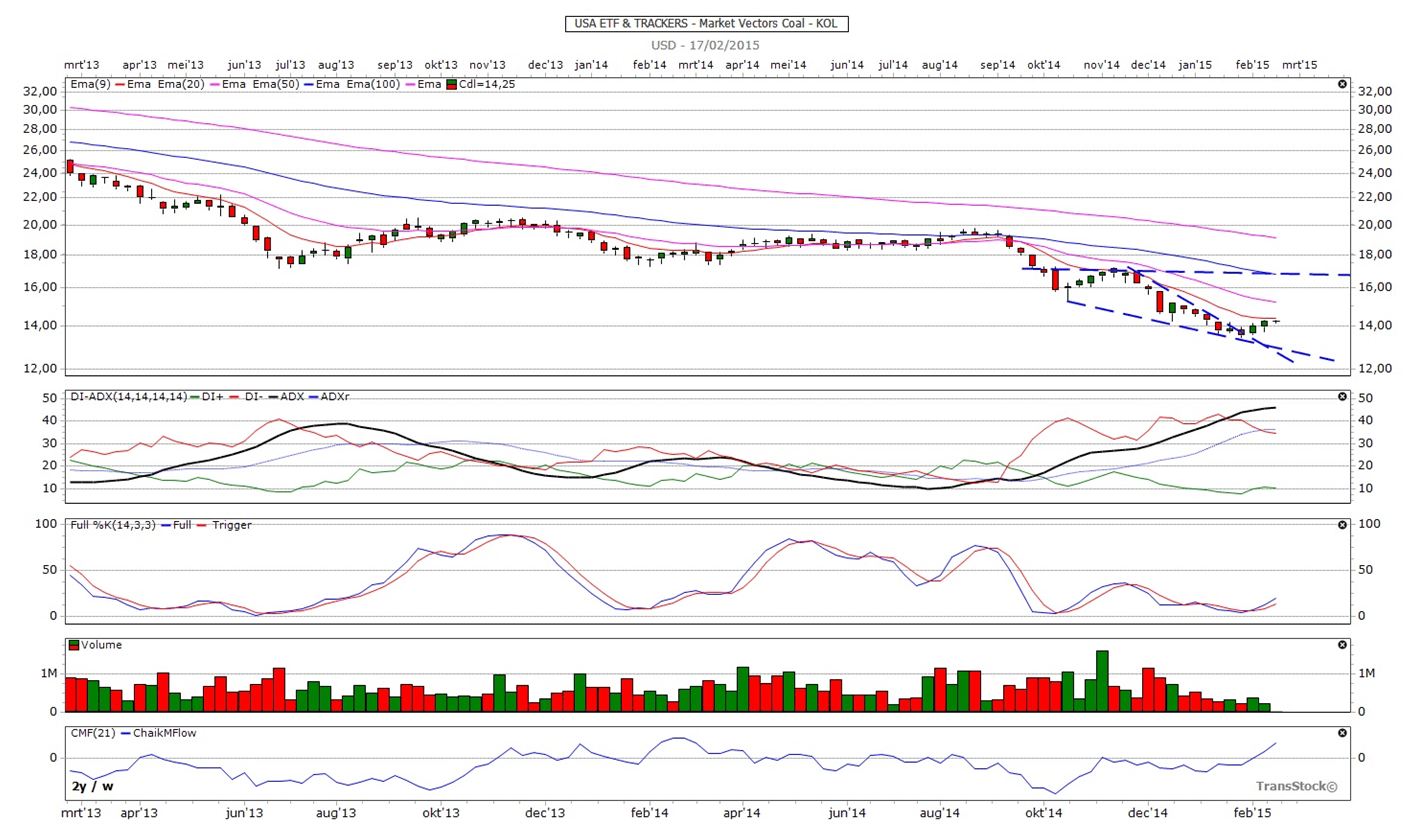
Task: Close the EMA price chart panel
Action: [1342, 85]
